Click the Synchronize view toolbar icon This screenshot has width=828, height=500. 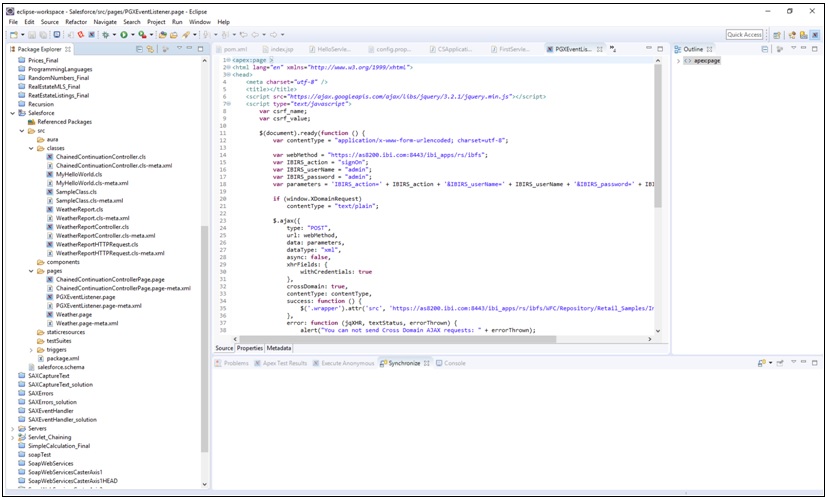point(761,363)
